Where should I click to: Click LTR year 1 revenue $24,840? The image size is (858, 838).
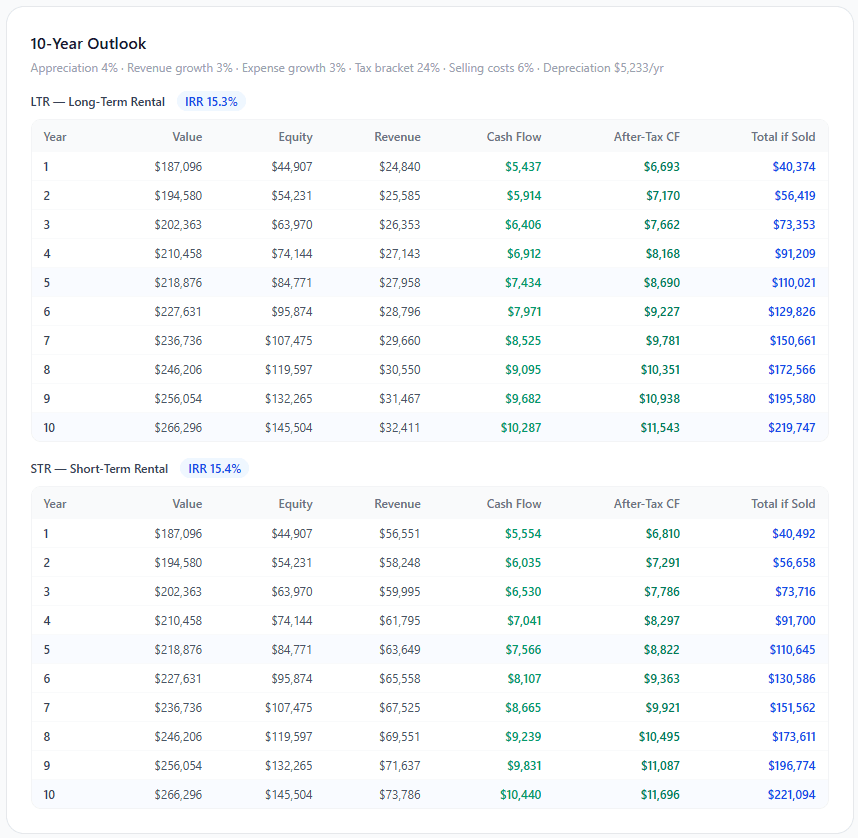[x=399, y=167]
